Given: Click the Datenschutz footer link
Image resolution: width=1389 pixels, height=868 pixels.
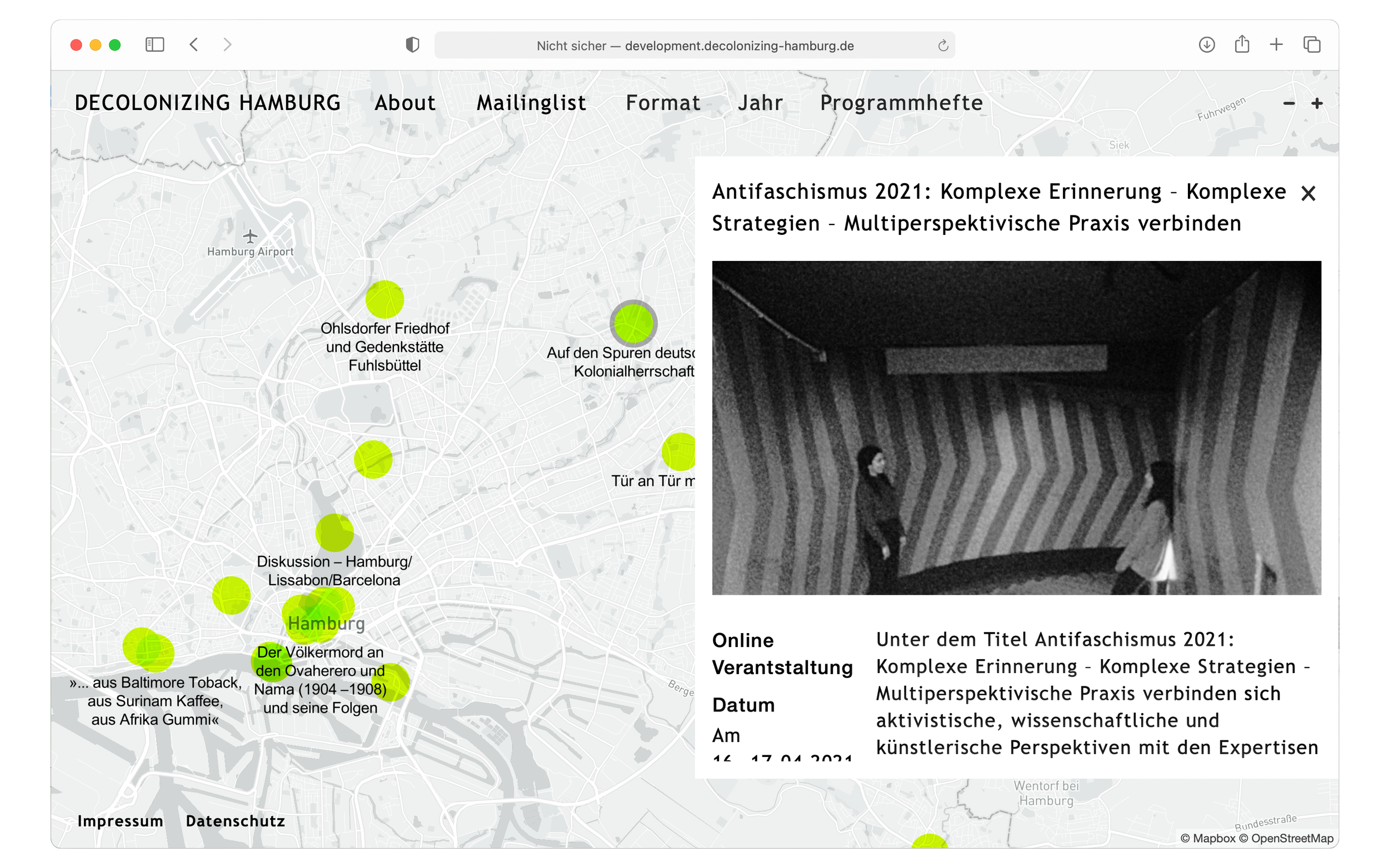Looking at the screenshot, I should click(x=236, y=821).
